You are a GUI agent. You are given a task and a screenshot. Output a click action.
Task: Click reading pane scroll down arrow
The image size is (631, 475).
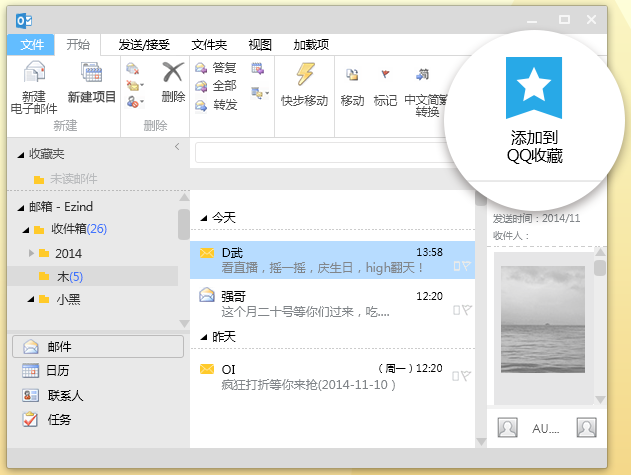pyautogui.click(x=600, y=400)
